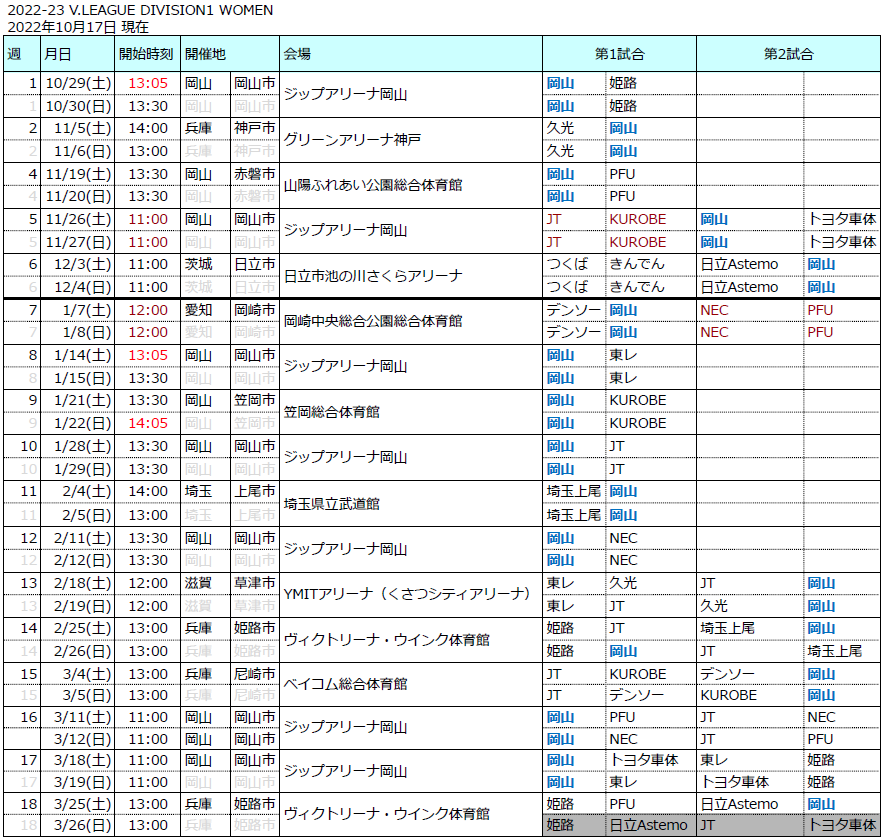The width and height of the screenshot is (882, 838).
Task: Select the date 3/11(土)
Action: point(83,717)
